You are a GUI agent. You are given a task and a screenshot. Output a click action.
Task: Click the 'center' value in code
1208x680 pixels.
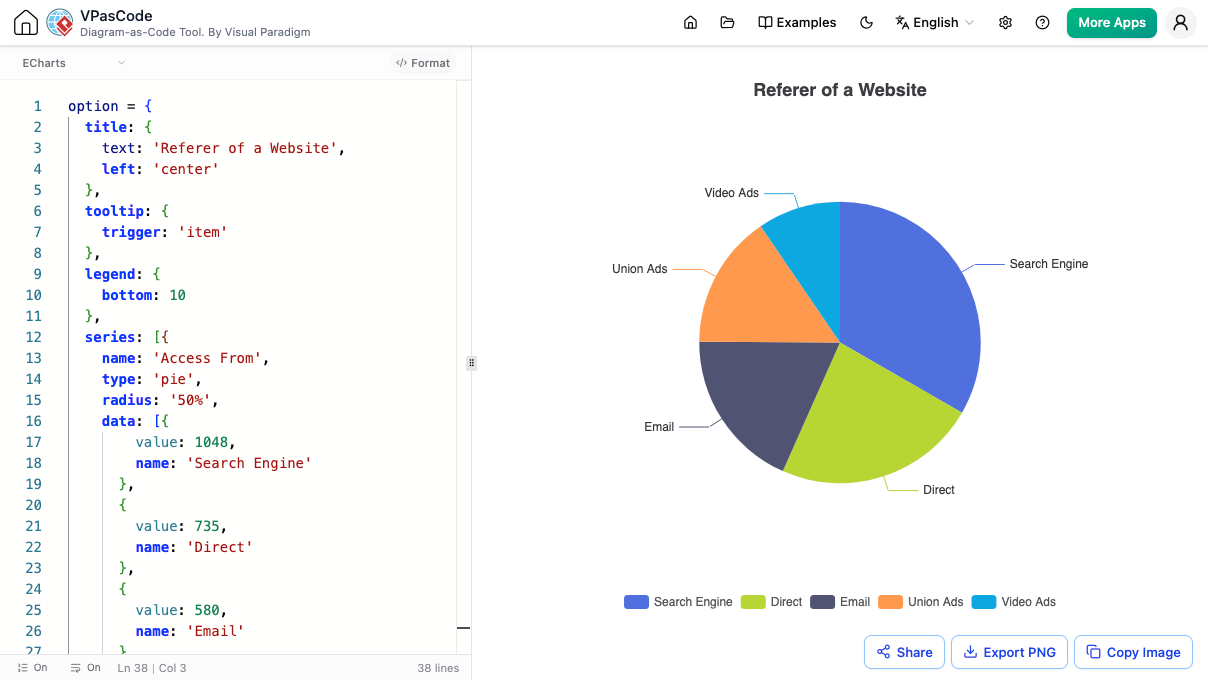pos(185,169)
